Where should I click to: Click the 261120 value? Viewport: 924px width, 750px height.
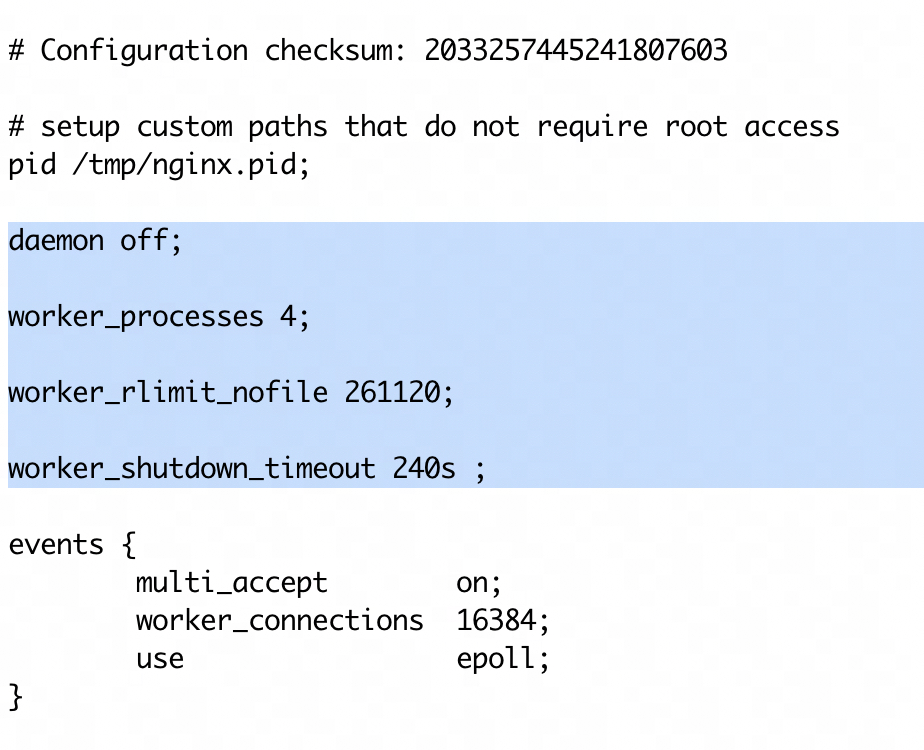(392, 392)
